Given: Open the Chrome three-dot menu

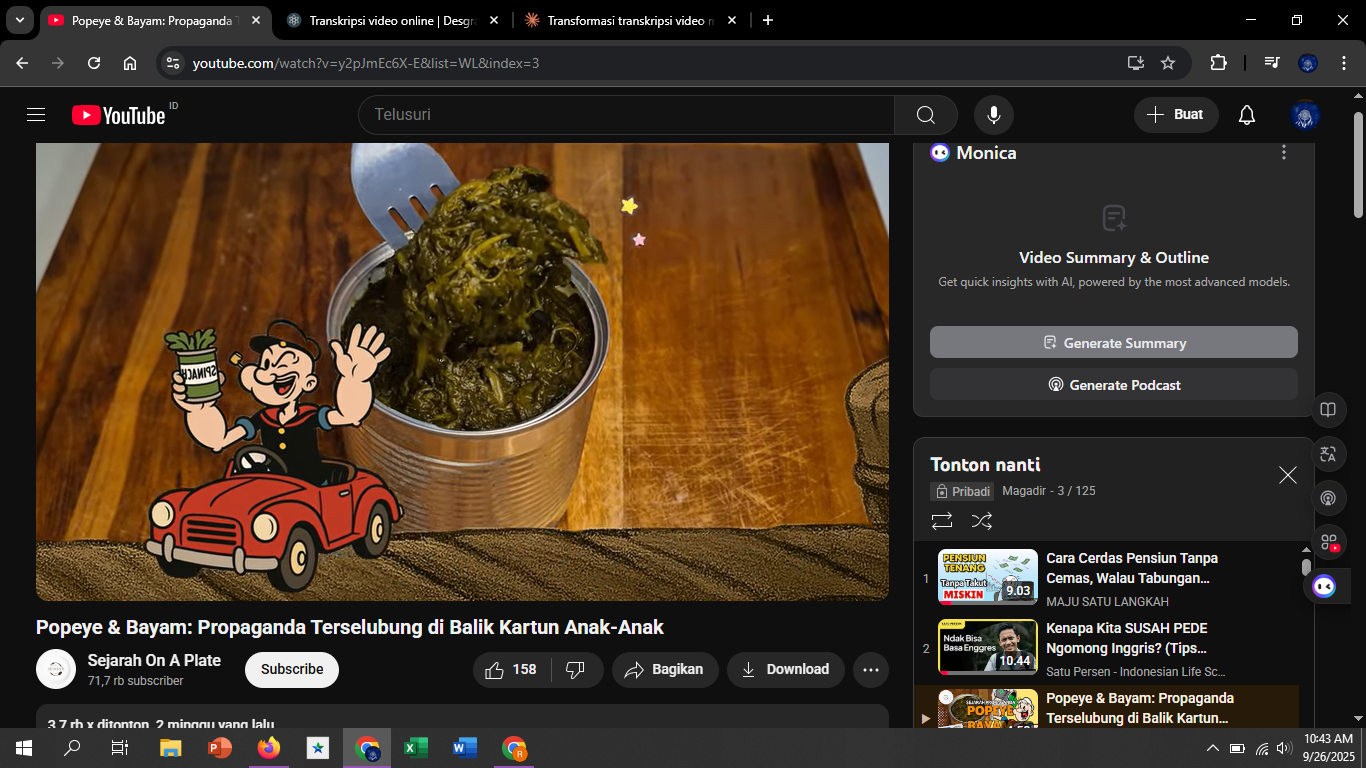Looking at the screenshot, I should tap(1343, 63).
